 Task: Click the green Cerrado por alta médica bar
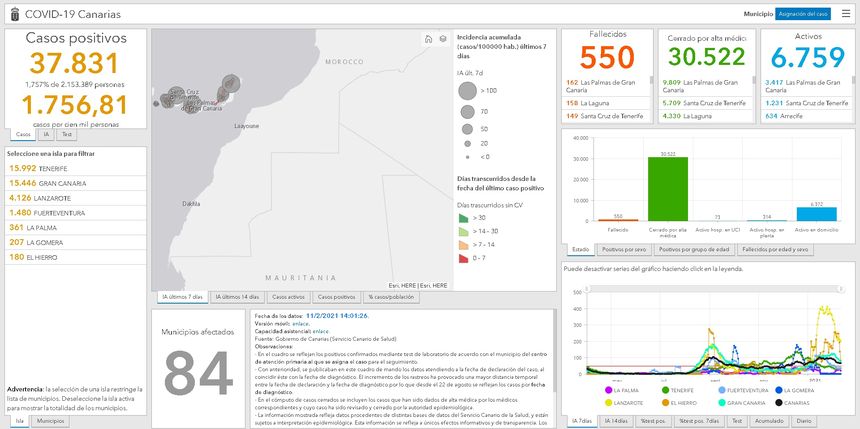tap(667, 188)
